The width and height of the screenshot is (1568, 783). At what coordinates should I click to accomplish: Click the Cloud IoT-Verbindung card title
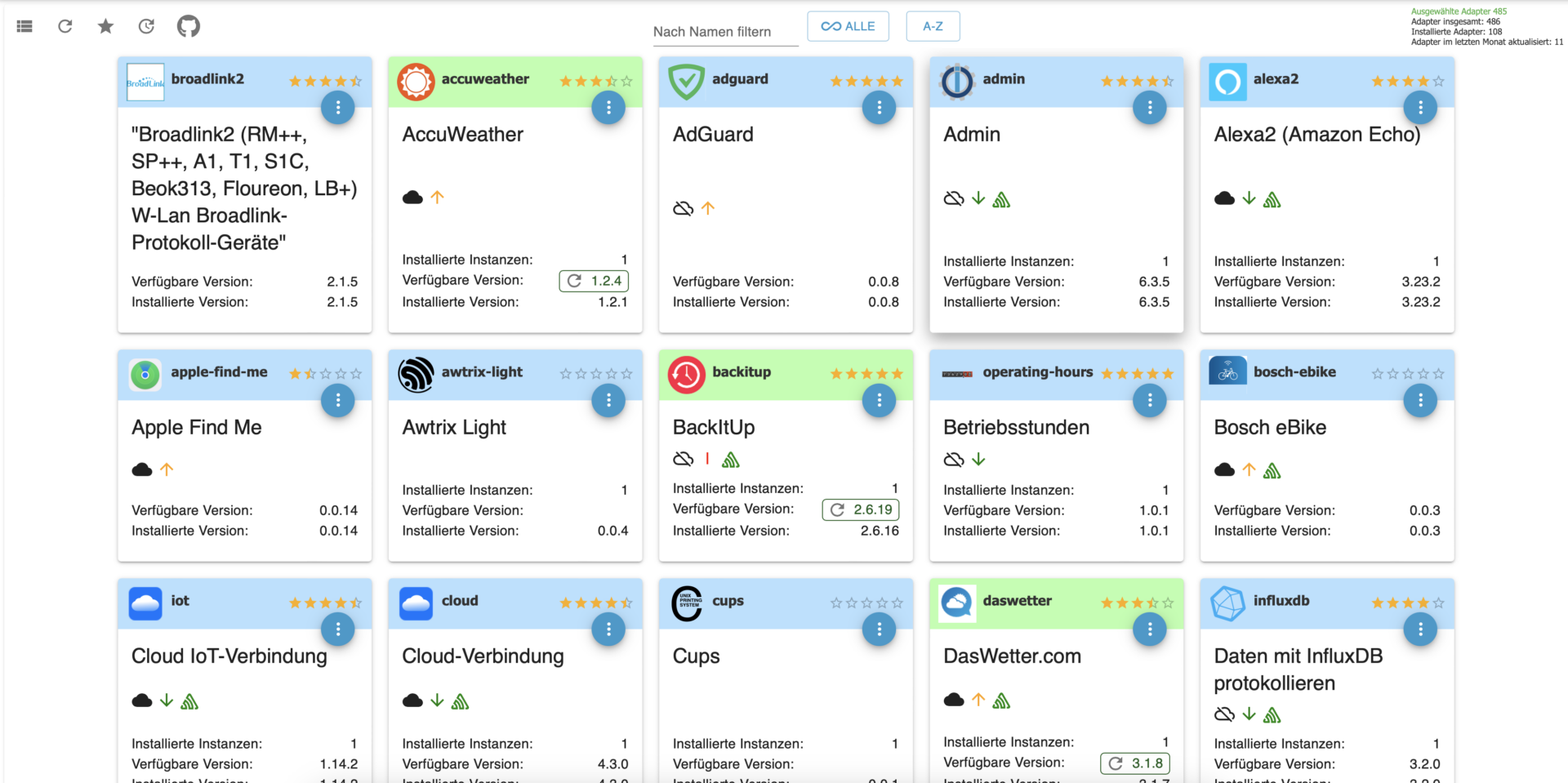[x=229, y=656]
